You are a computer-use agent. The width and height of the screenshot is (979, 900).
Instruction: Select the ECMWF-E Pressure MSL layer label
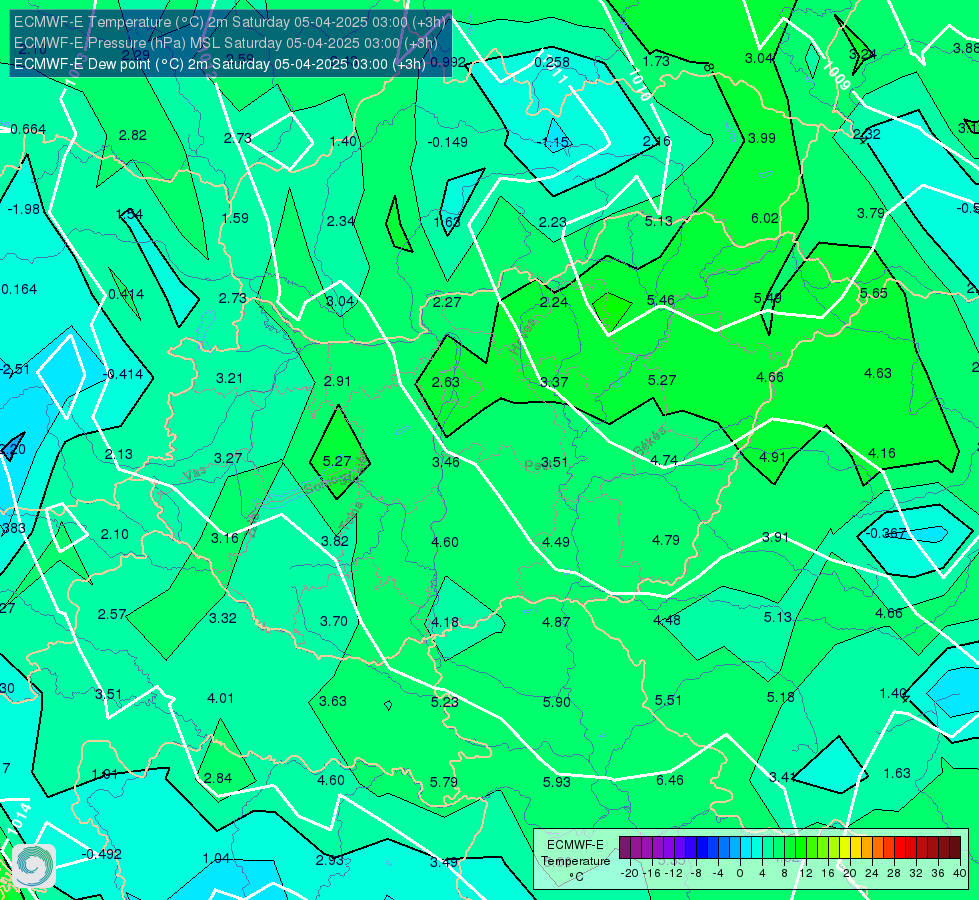point(225,43)
